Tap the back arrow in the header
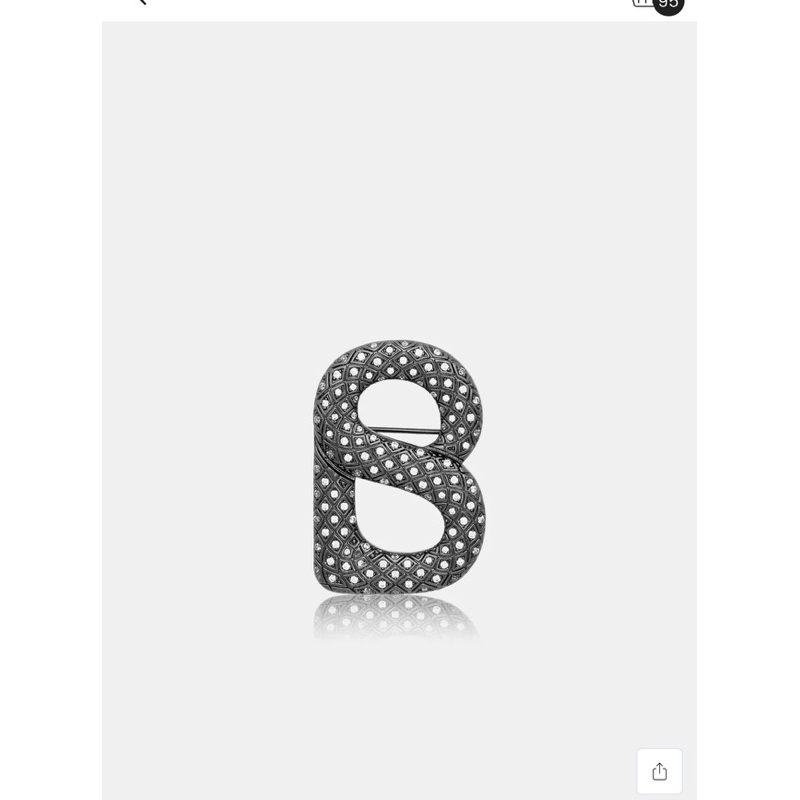This screenshot has width=800, height=800. click(143, 2)
